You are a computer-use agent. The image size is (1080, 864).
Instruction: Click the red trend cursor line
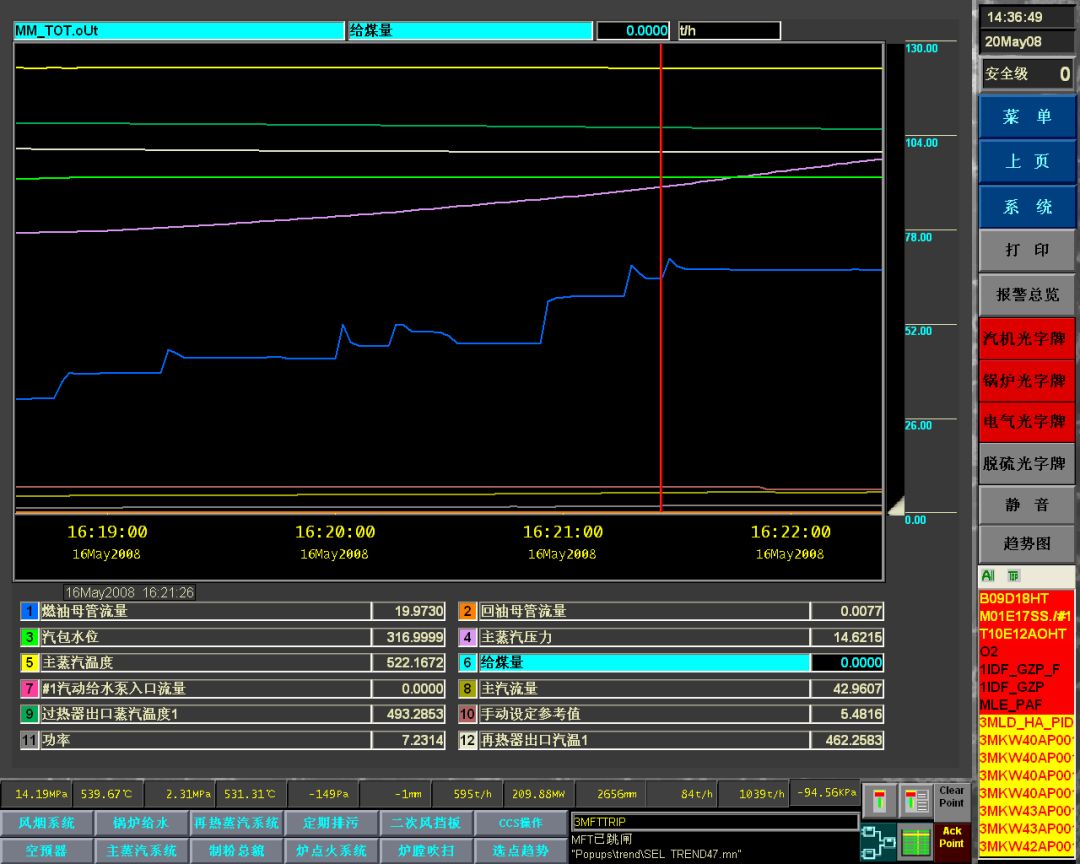pyautogui.click(x=661, y=278)
